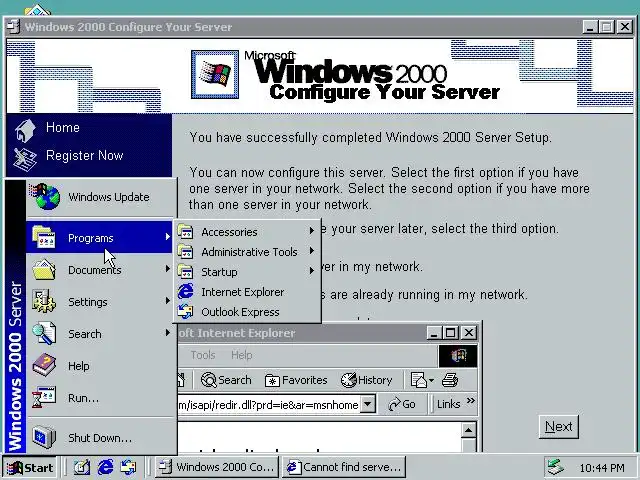640x480 pixels.
Task: Click the Windows logo in the Configure Your Server banner
Action: click(215, 74)
